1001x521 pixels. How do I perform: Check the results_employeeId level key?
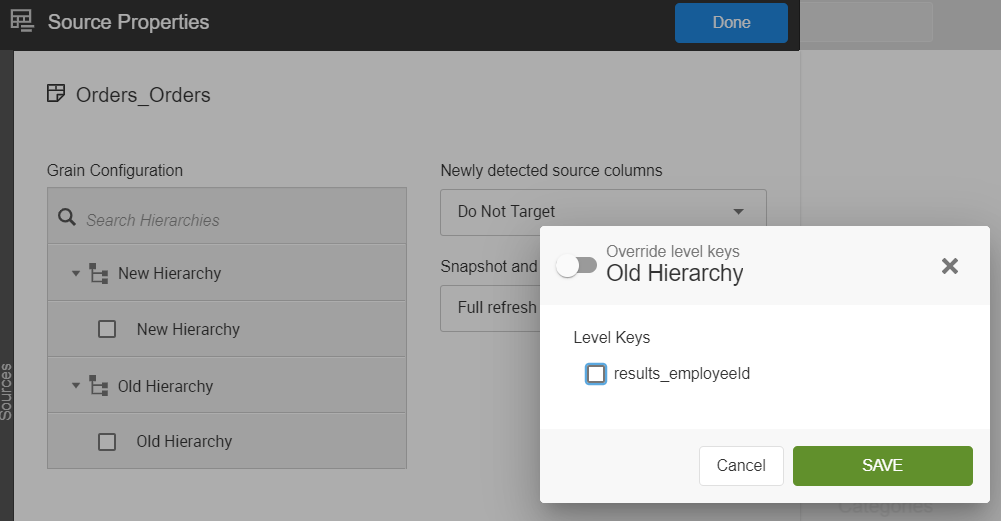[x=596, y=374]
